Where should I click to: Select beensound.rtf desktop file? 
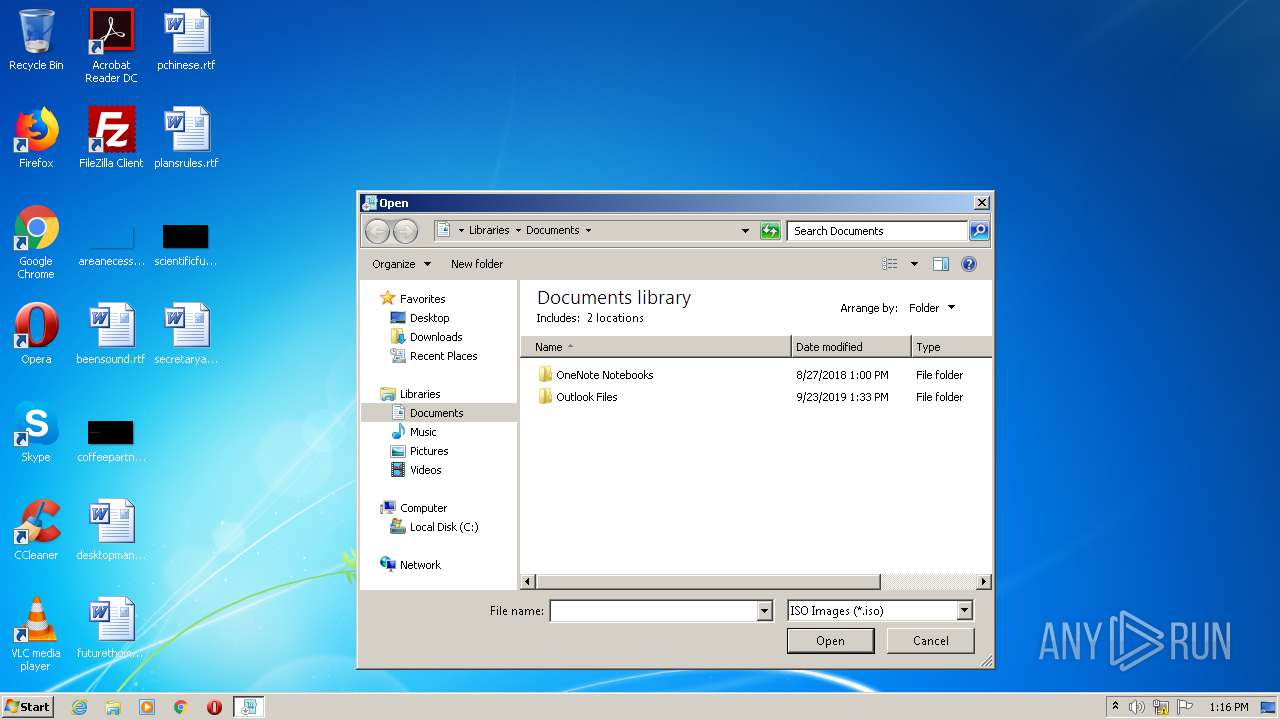click(111, 334)
